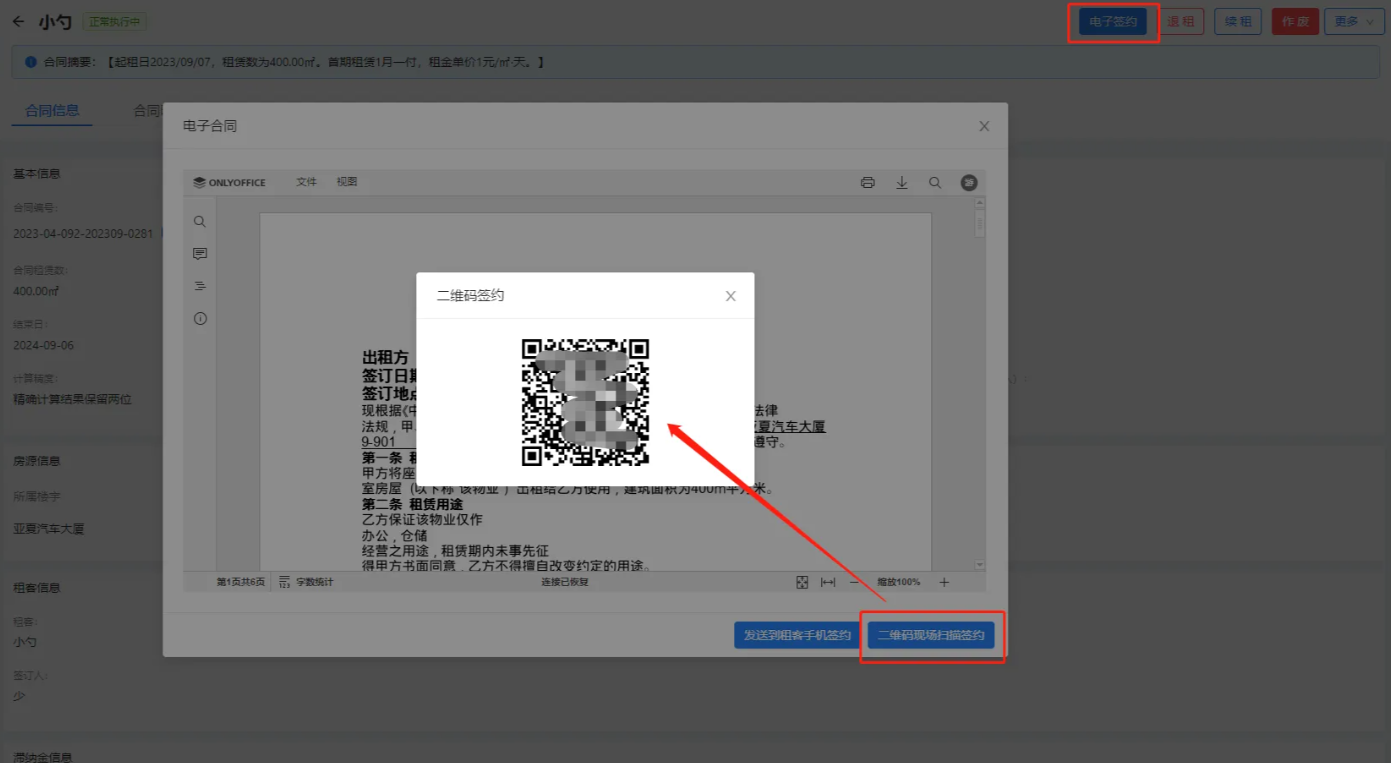This screenshot has width=1391, height=763.
Task: Click the QR code image
Action: click(x=585, y=402)
